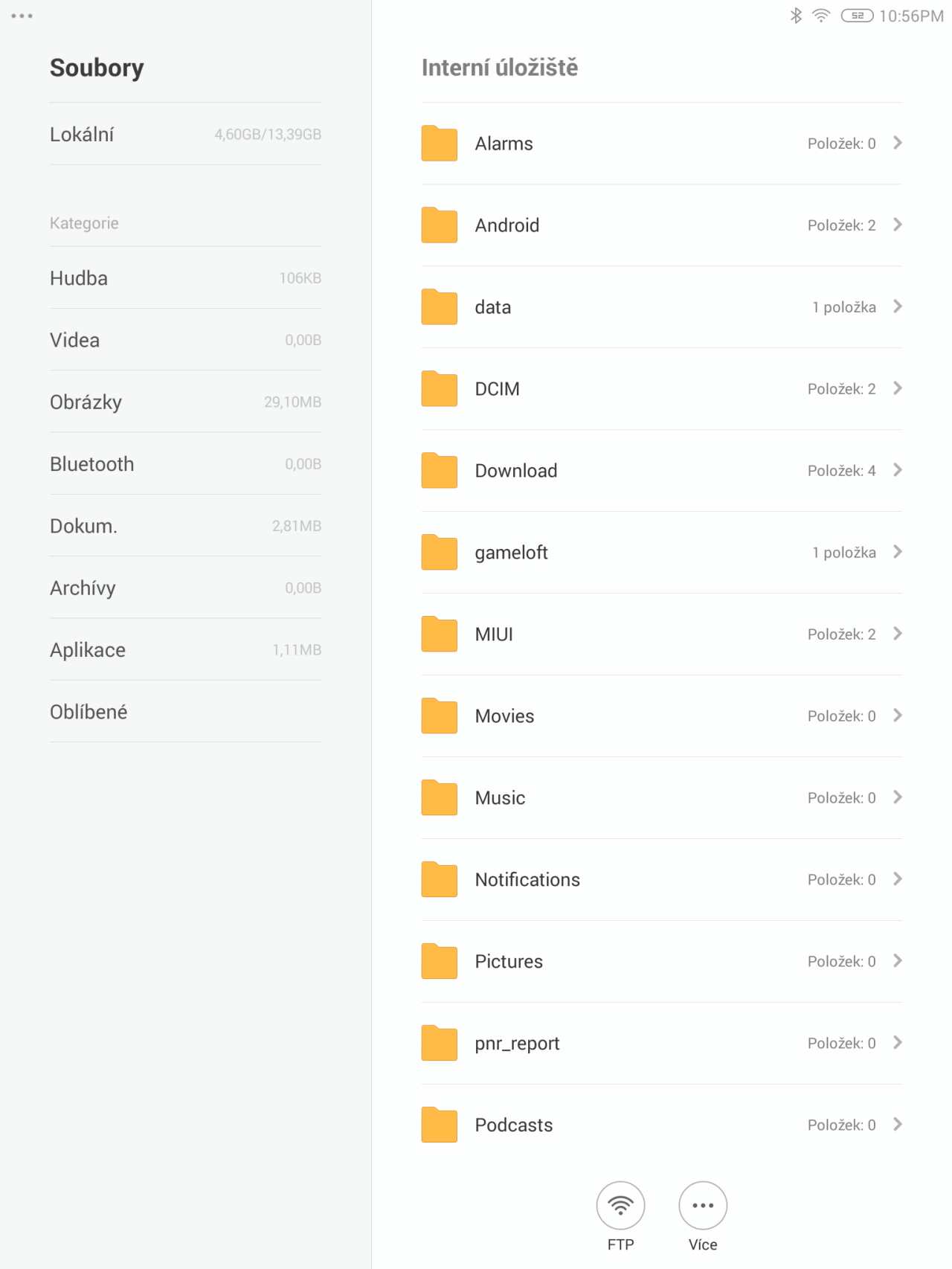Viewport: 952px width, 1269px height.
Task: Click the Alarms folder icon
Action: click(440, 143)
